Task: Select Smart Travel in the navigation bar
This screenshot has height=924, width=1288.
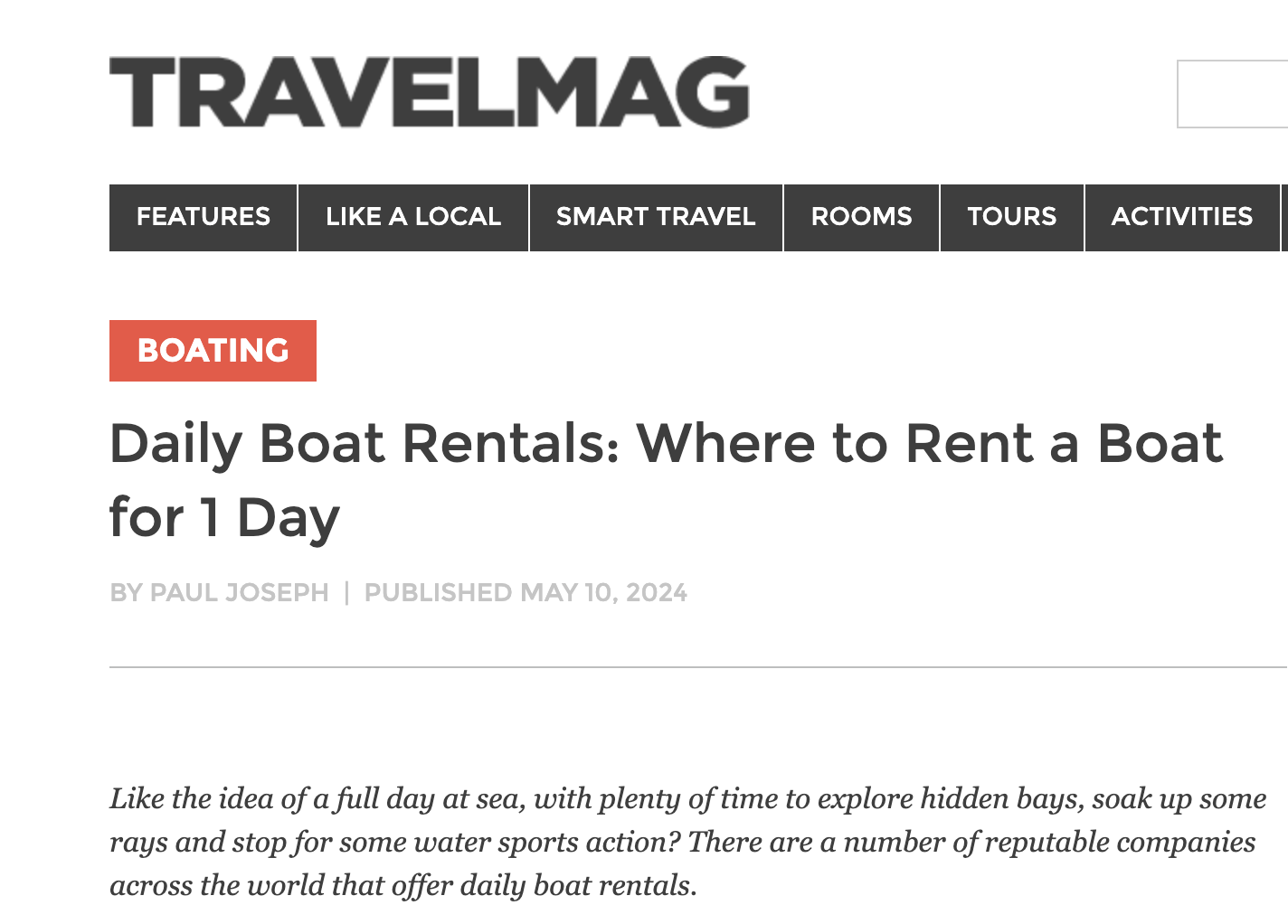Action: pos(656,217)
